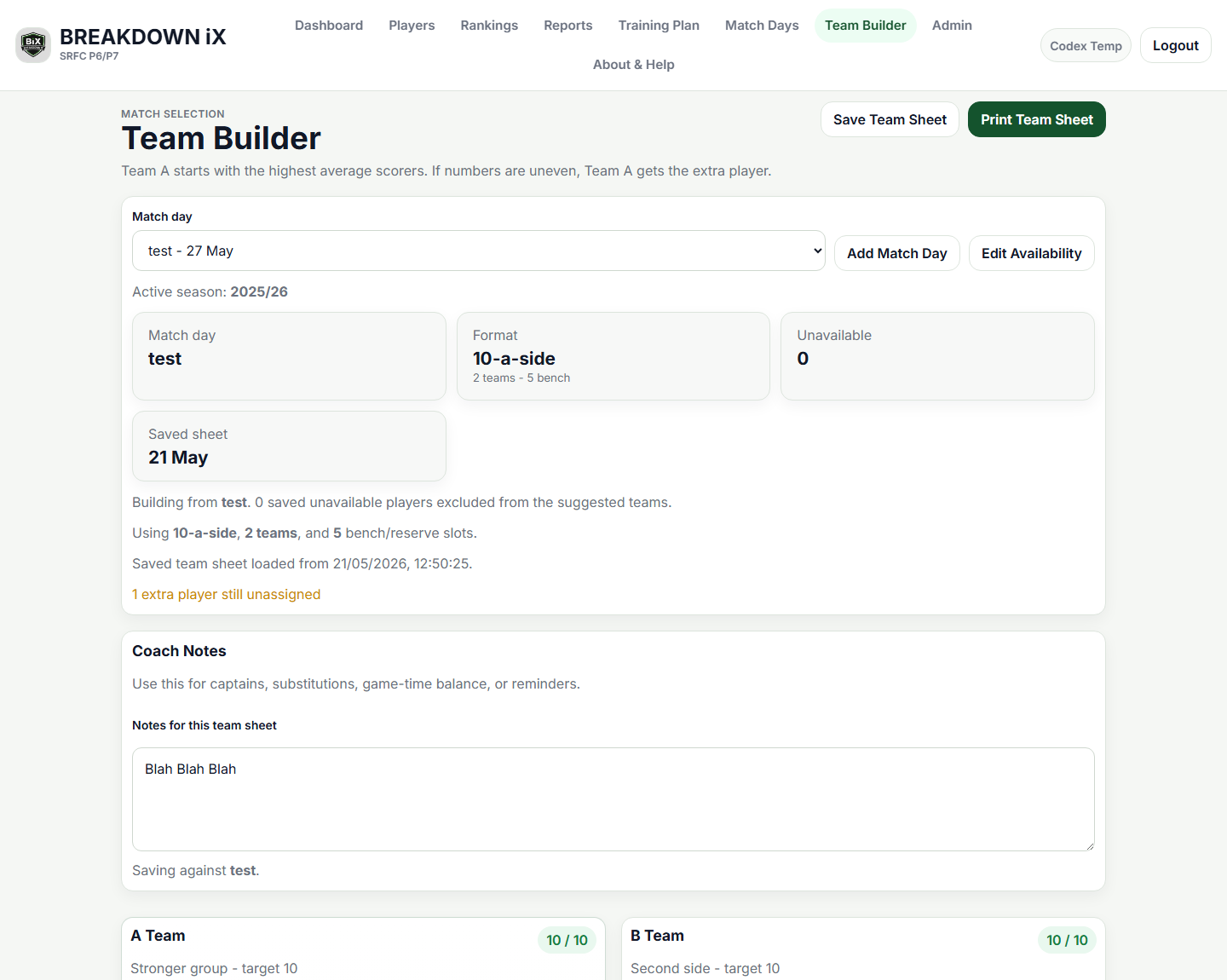Viewport: 1227px width, 980px height.
Task: Open the Dashboard page
Action: pyautogui.click(x=329, y=26)
